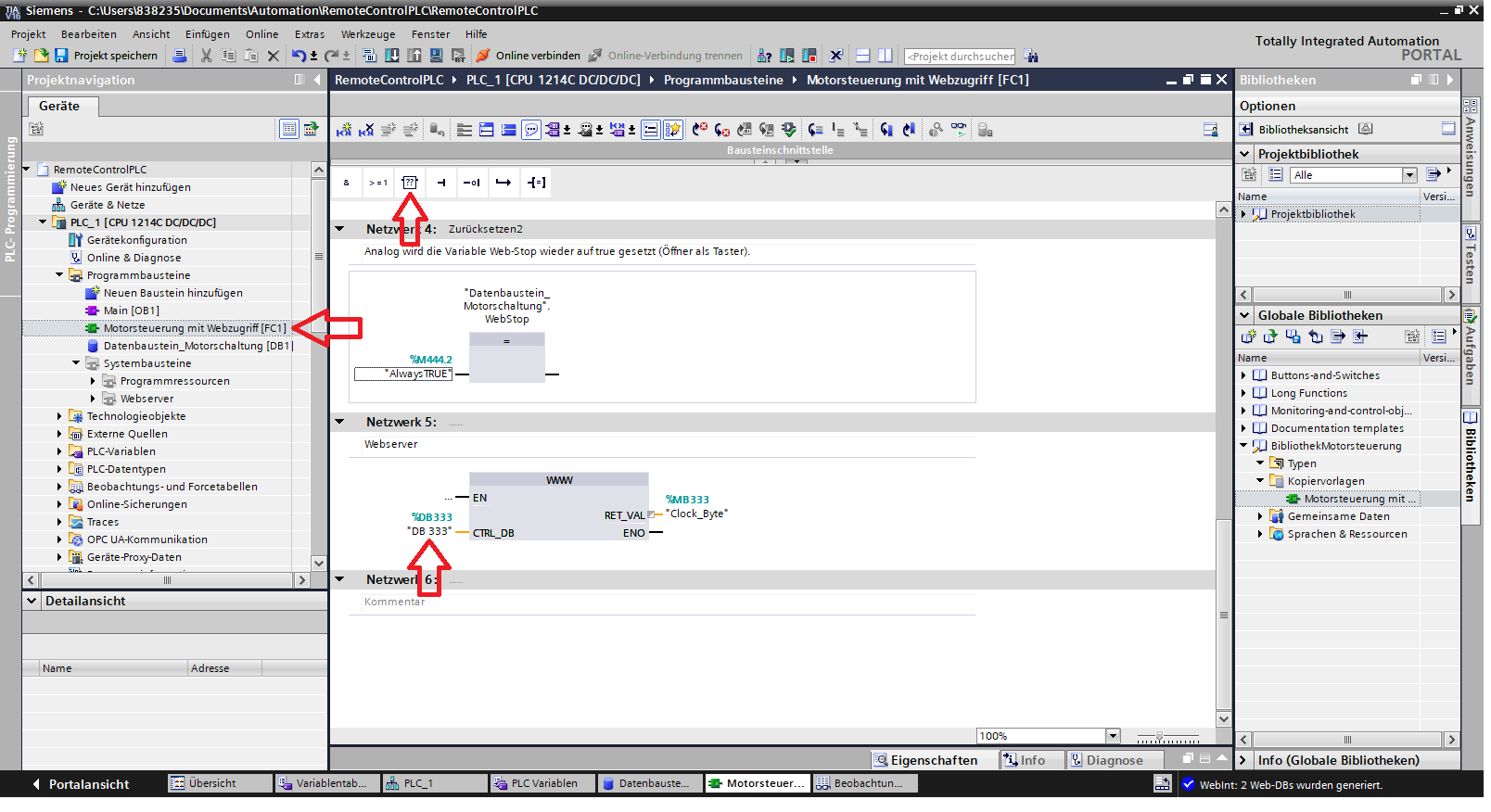Viewport: 1491px width, 812px height.
Task: Undo the last action
Action: click(x=298, y=56)
